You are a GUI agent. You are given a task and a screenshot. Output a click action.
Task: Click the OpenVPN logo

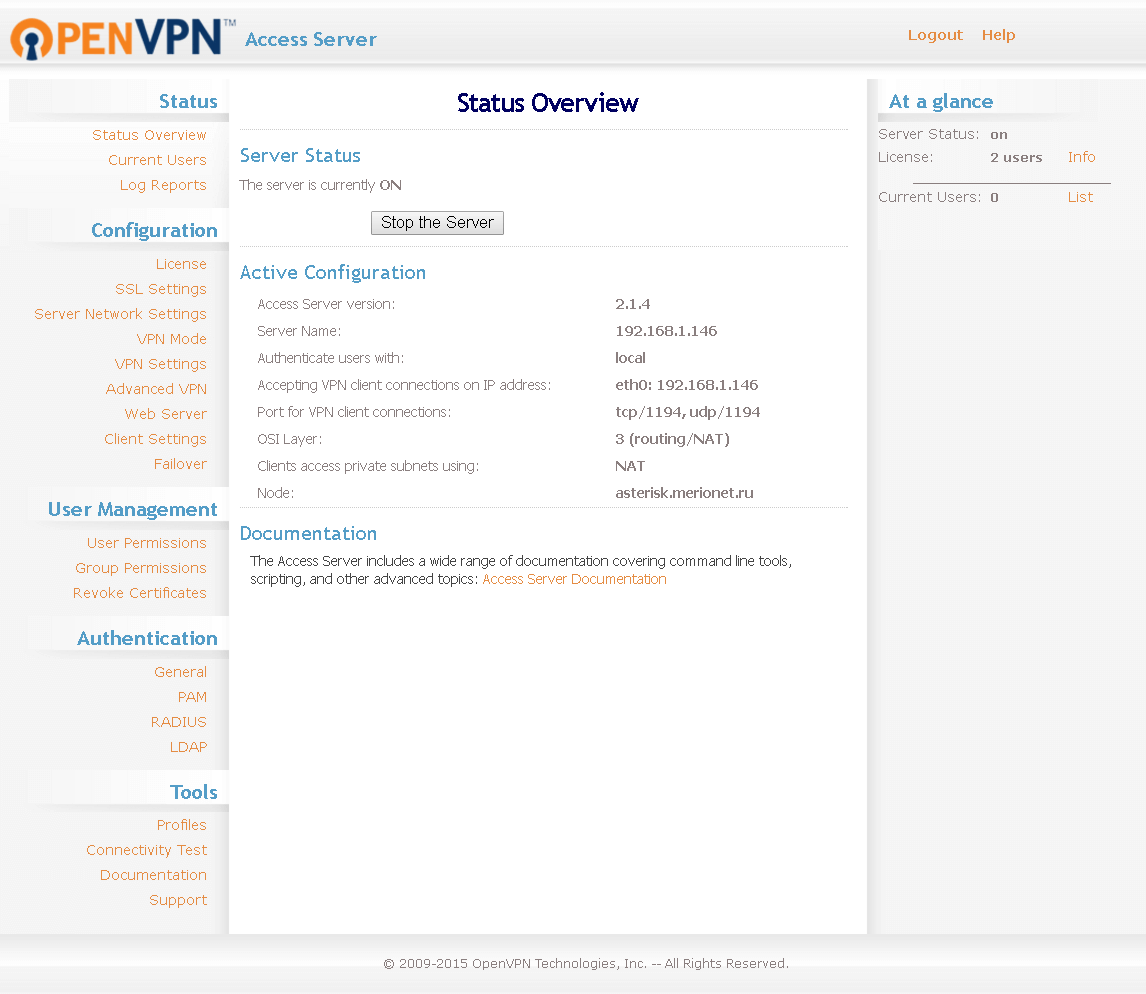[x=123, y=38]
